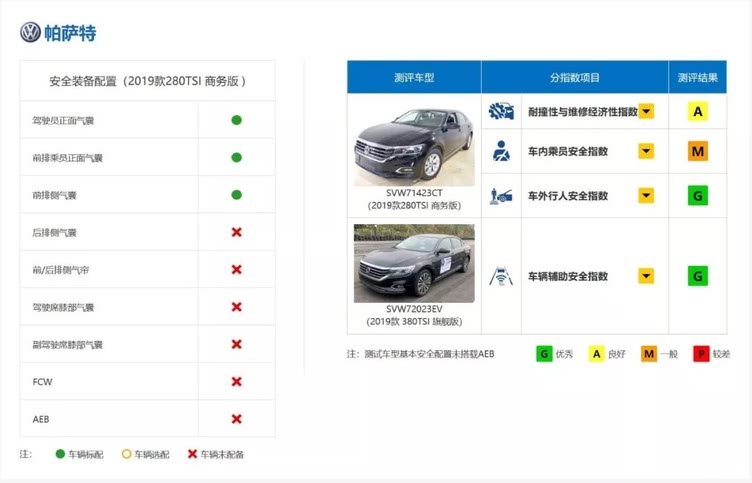Click the orange M 一般 legend swatch
The height and width of the screenshot is (483, 752).
click(x=649, y=354)
